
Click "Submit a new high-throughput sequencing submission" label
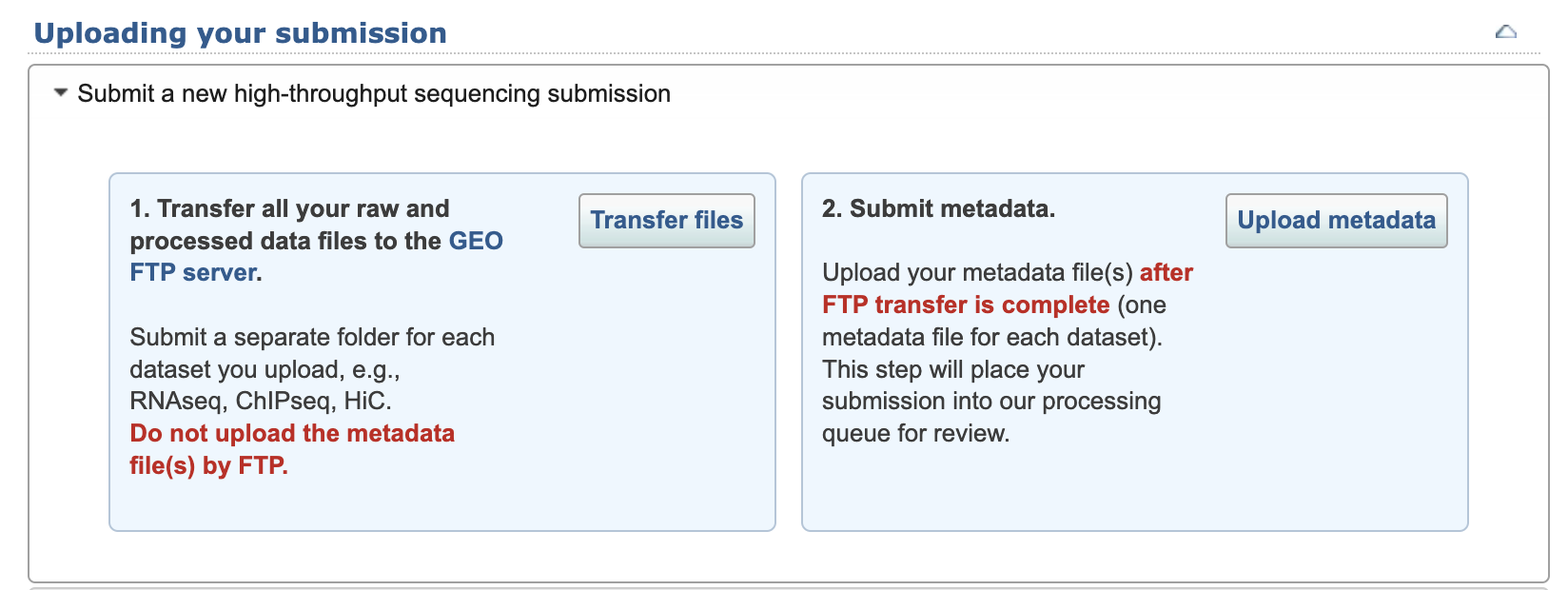[x=373, y=93]
